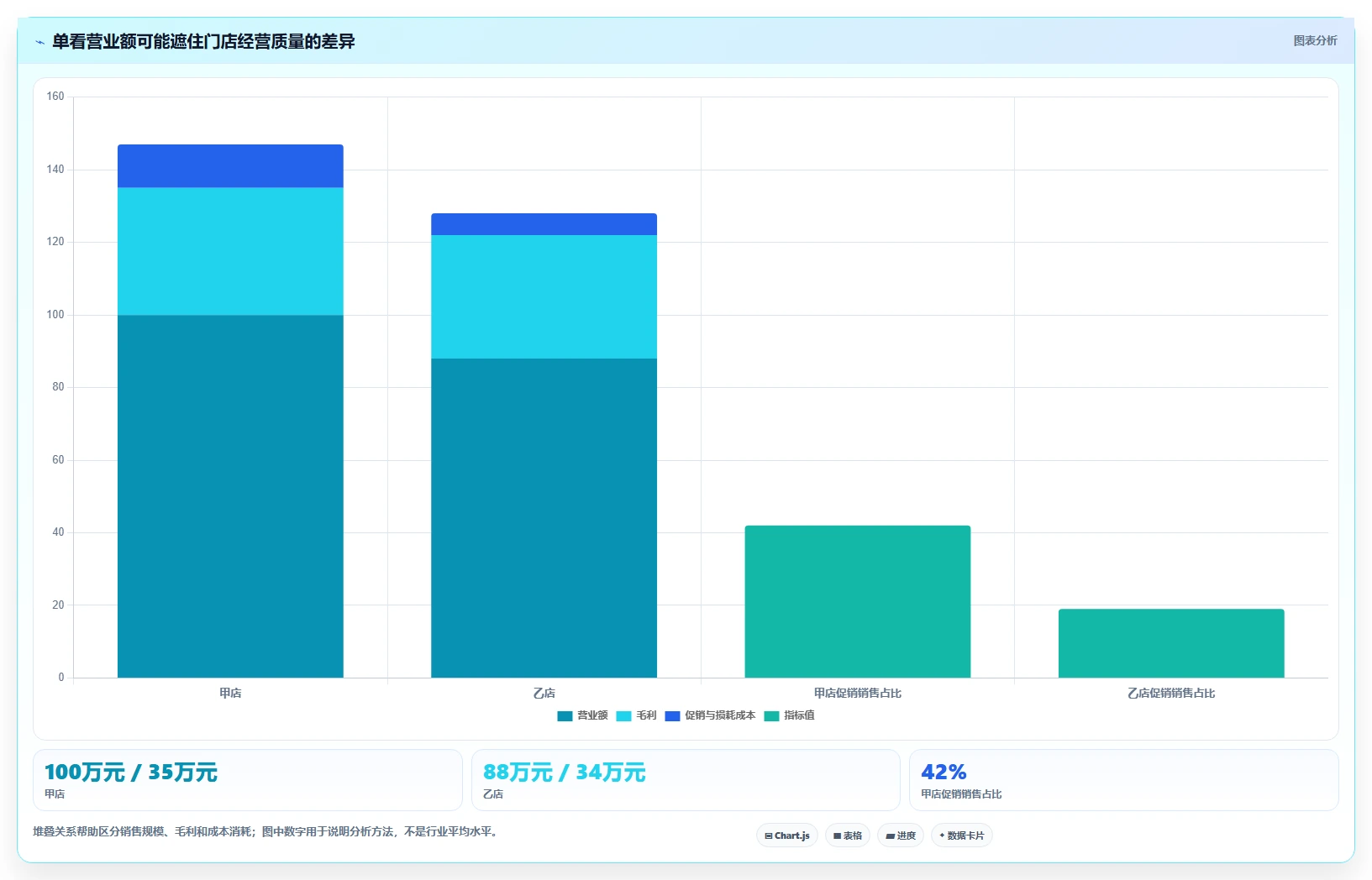Click the square icon inside 表格 pill
Viewport: 1372px width, 880px height.
(x=837, y=836)
